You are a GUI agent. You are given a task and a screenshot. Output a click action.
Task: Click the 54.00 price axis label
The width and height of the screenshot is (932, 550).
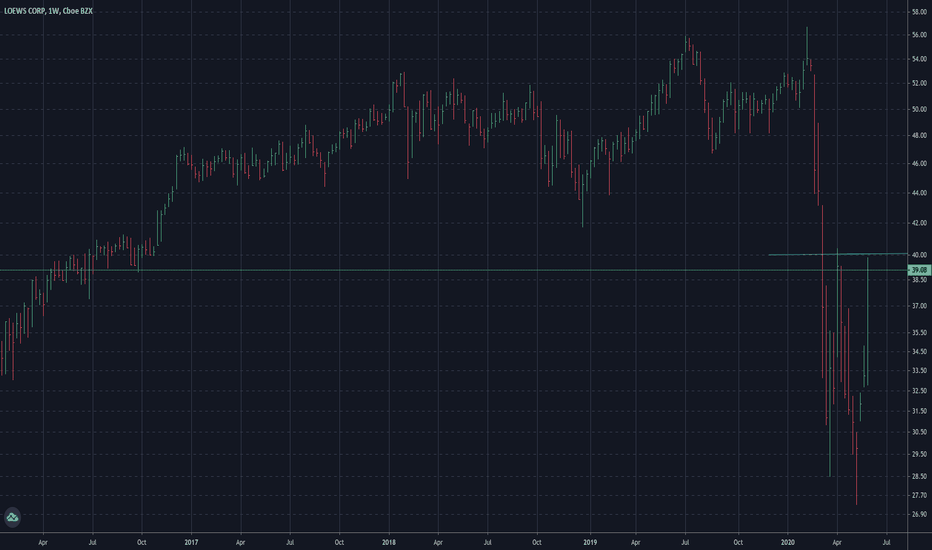pyautogui.click(x=919, y=59)
